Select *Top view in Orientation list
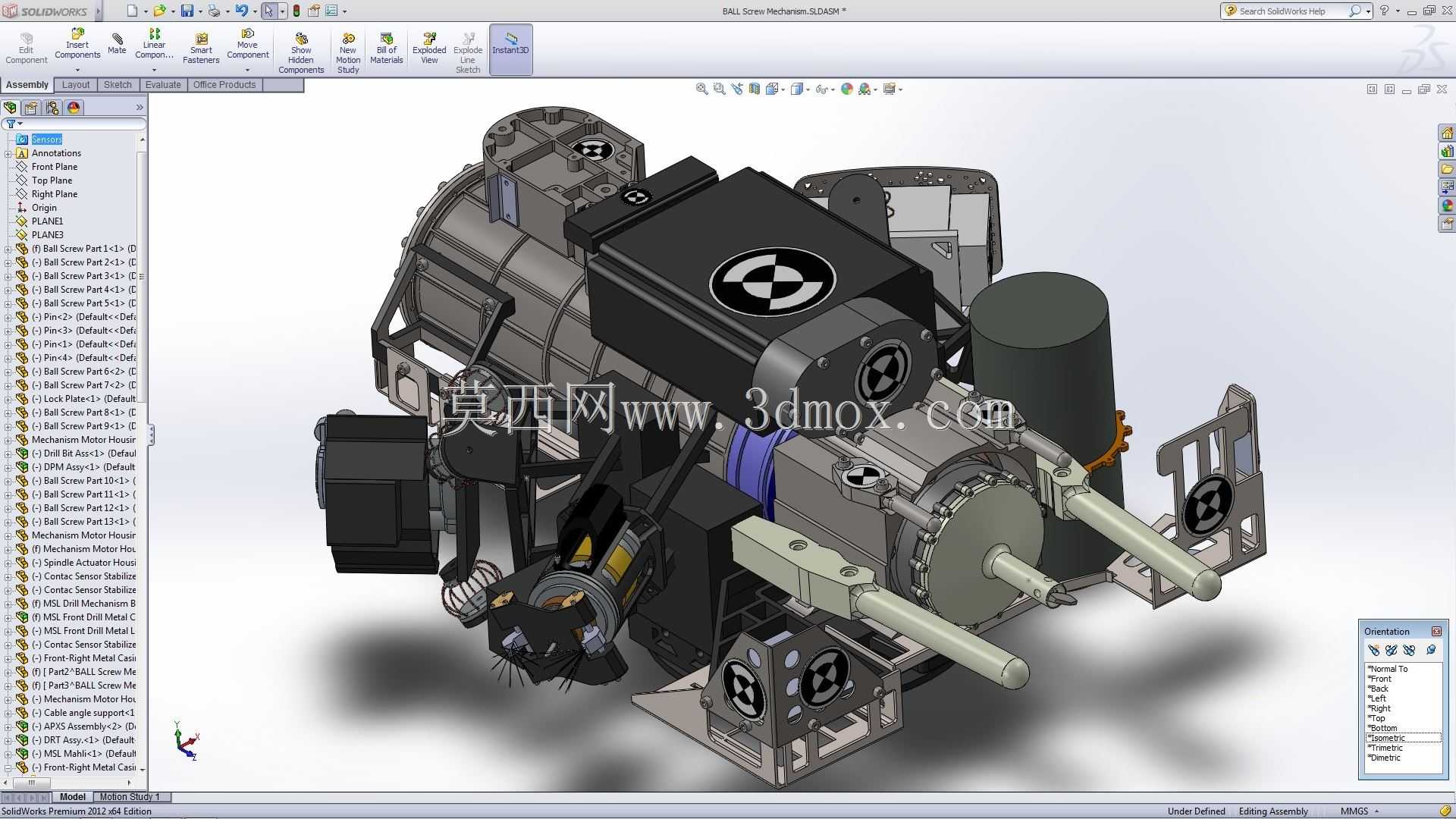This screenshot has height=819, width=1456. [1376, 718]
